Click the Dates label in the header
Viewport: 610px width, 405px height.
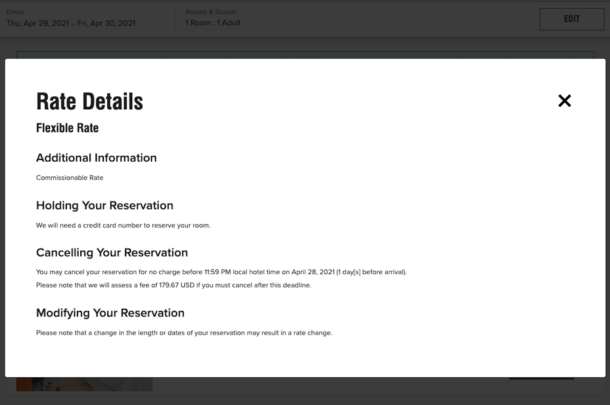pos(14,12)
